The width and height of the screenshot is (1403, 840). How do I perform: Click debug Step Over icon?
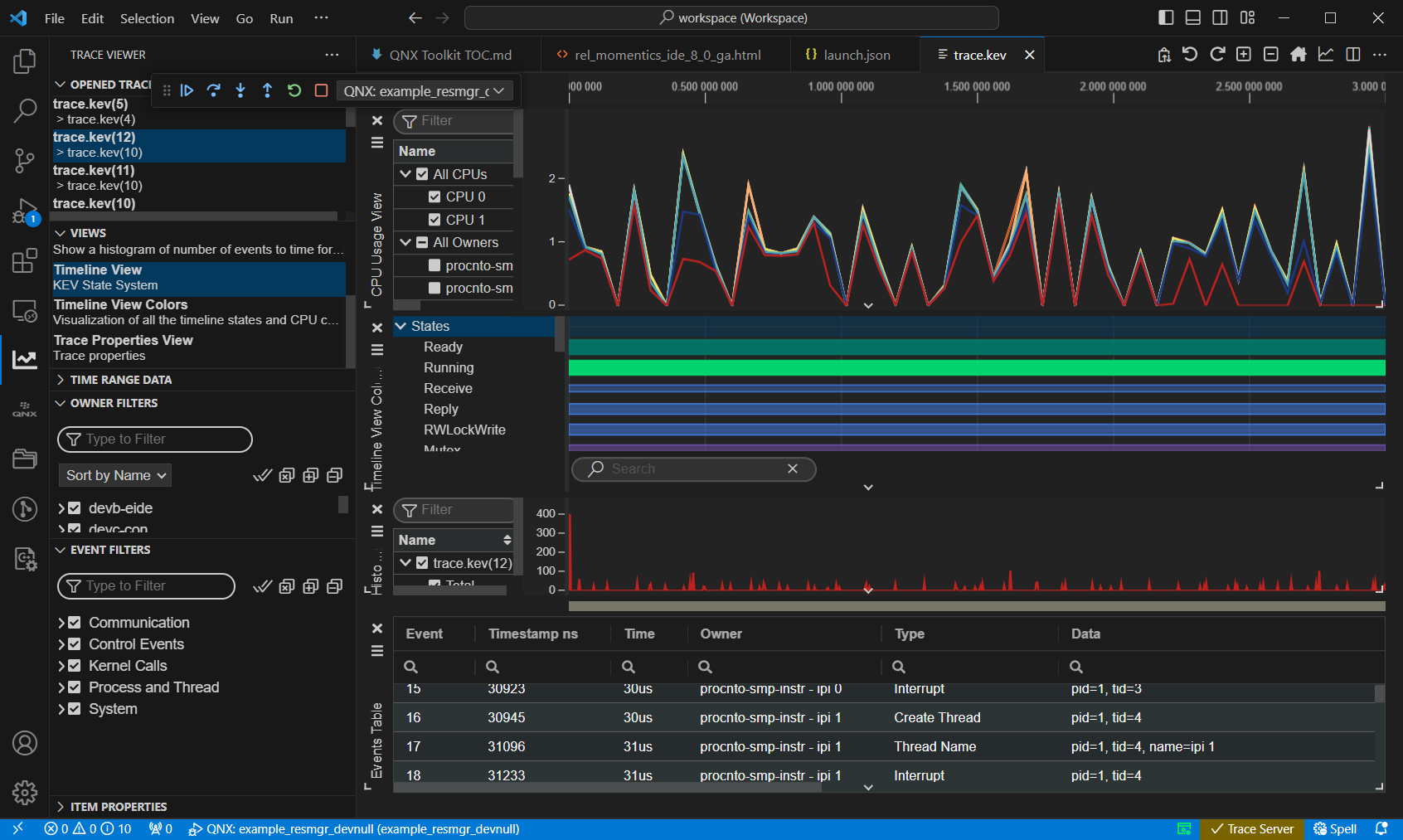pyautogui.click(x=214, y=90)
